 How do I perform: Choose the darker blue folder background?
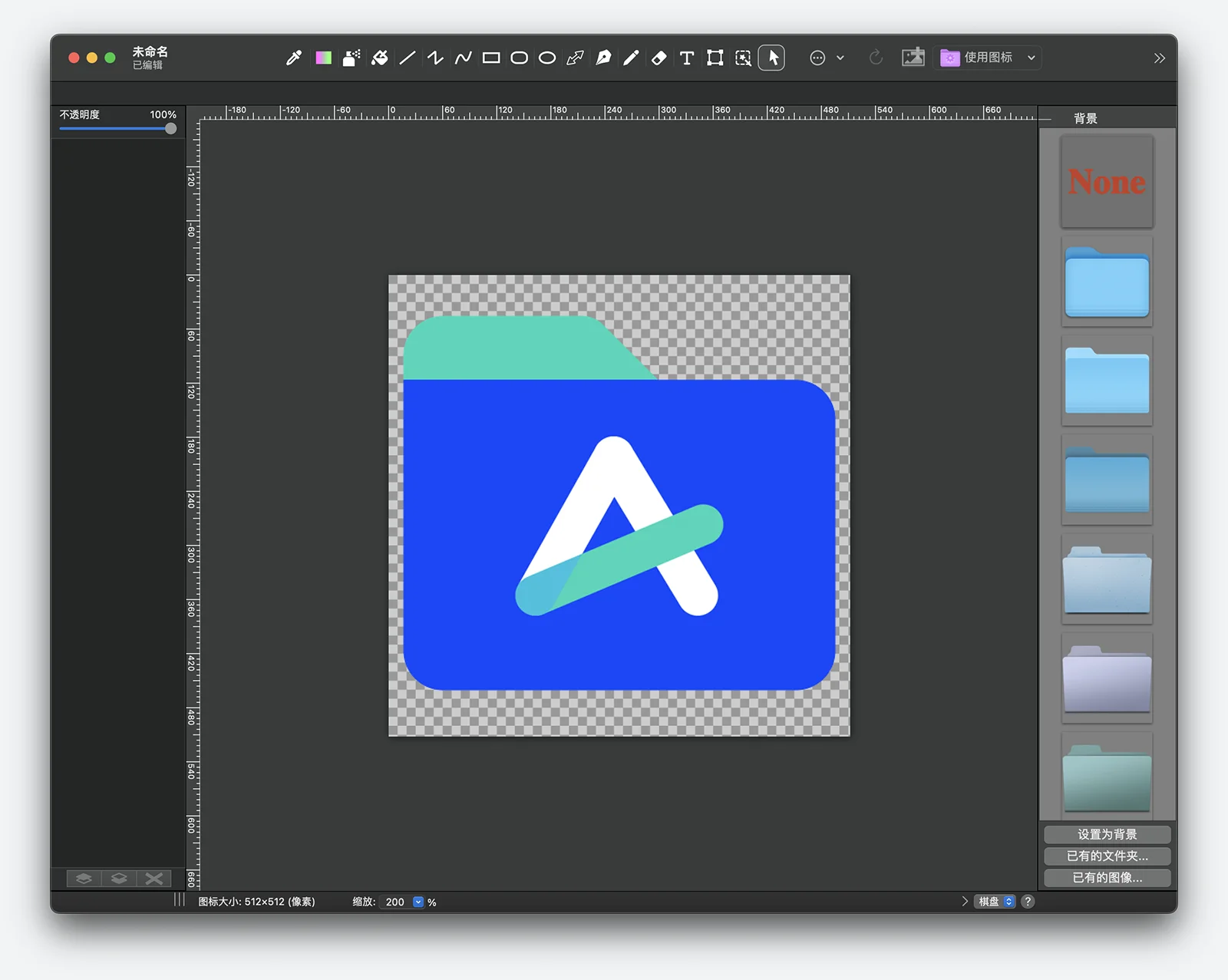tap(1107, 480)
